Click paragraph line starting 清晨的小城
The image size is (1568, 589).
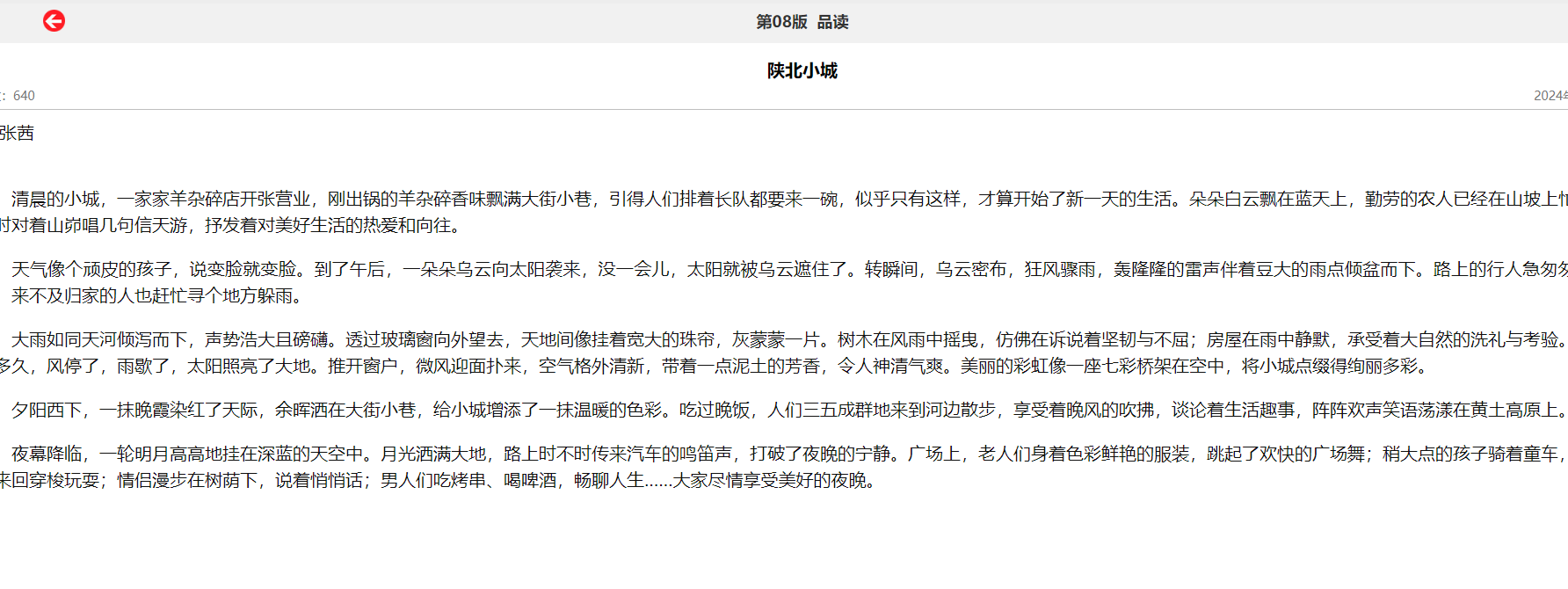(789, 199)
